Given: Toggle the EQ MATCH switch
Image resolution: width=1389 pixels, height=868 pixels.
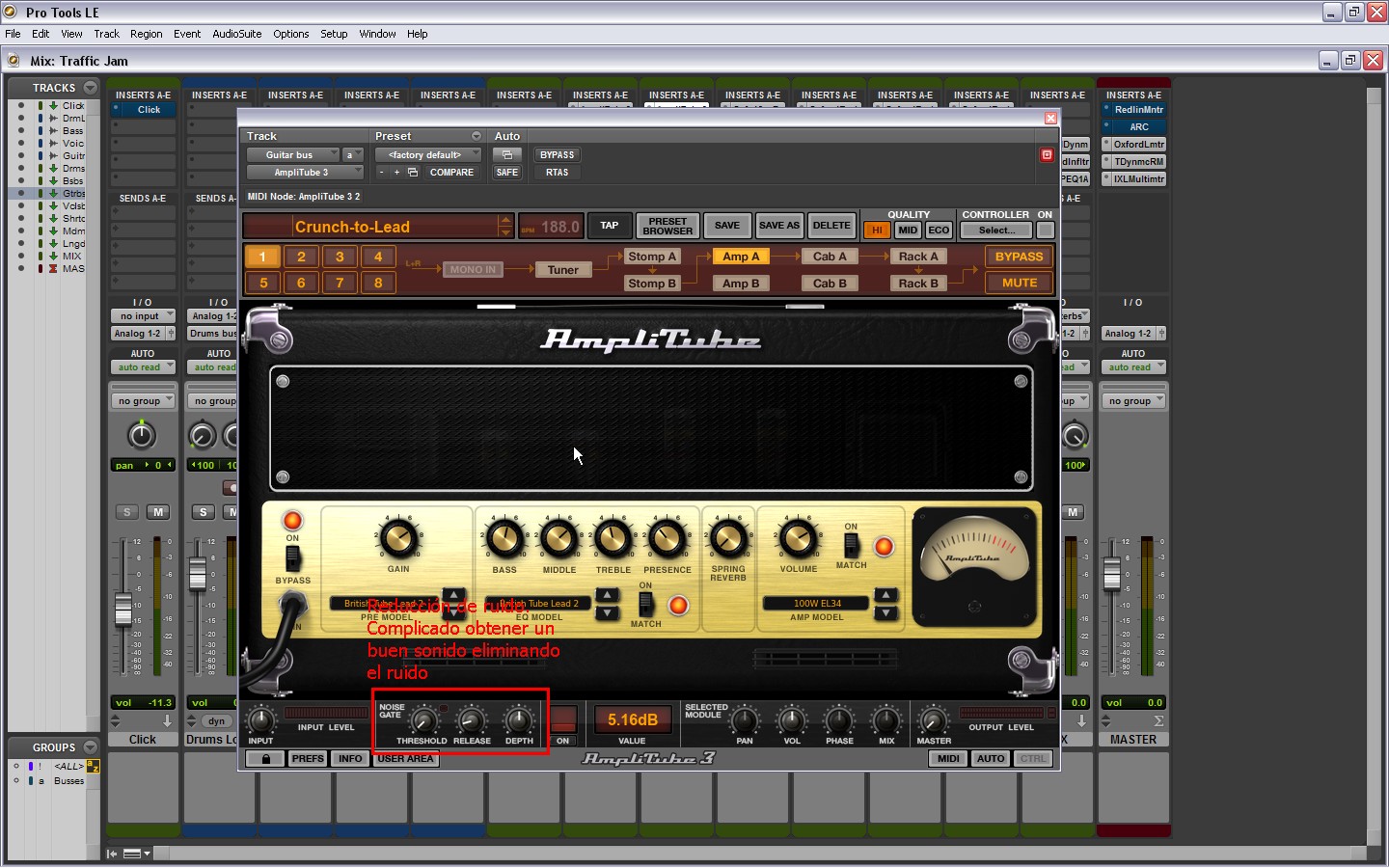Looking at the screenshot, I should click(x=645, y=605).
